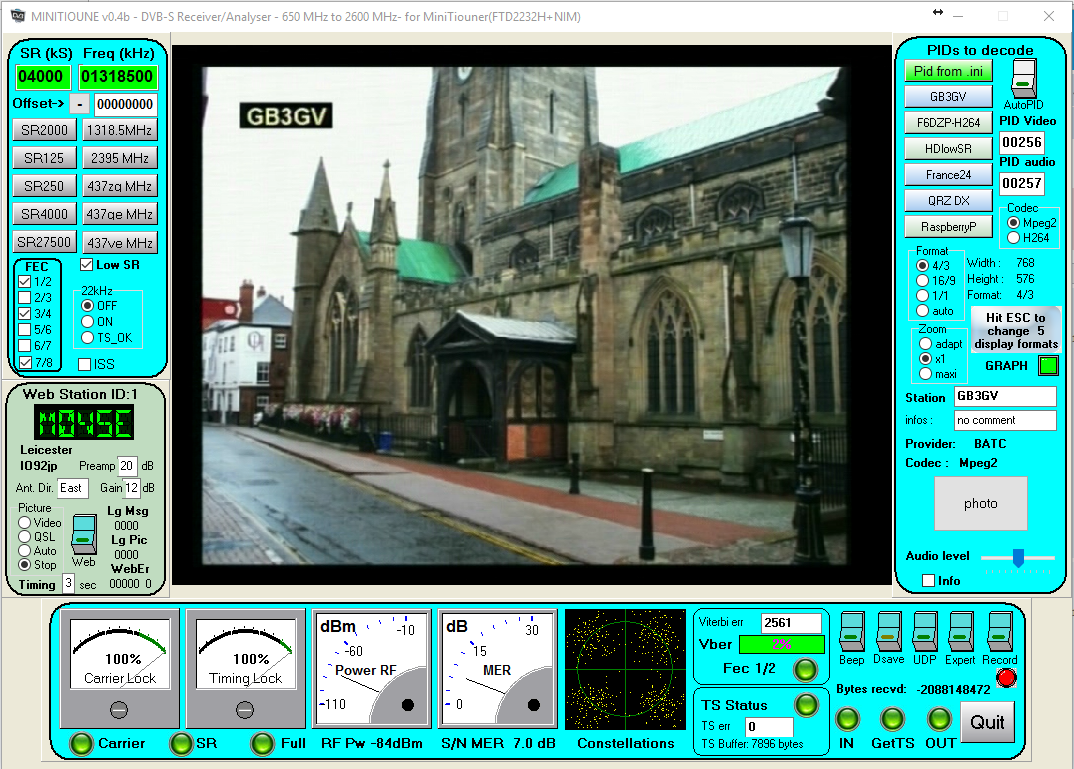1074x769 pixels.
Task: Flip the Web station switch
Action: (83, 533)
